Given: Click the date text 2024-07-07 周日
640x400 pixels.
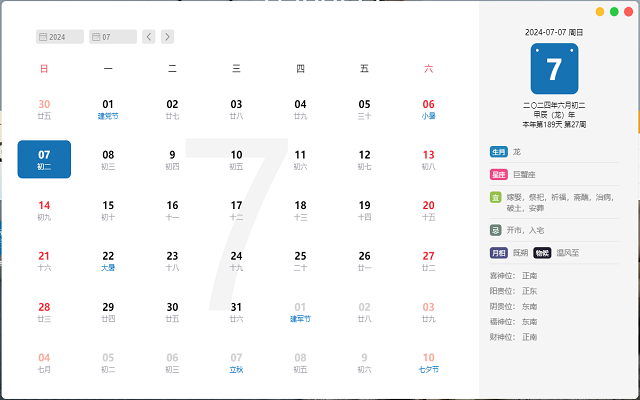Looking at the screenshot, I should click(x=554, y=32).
